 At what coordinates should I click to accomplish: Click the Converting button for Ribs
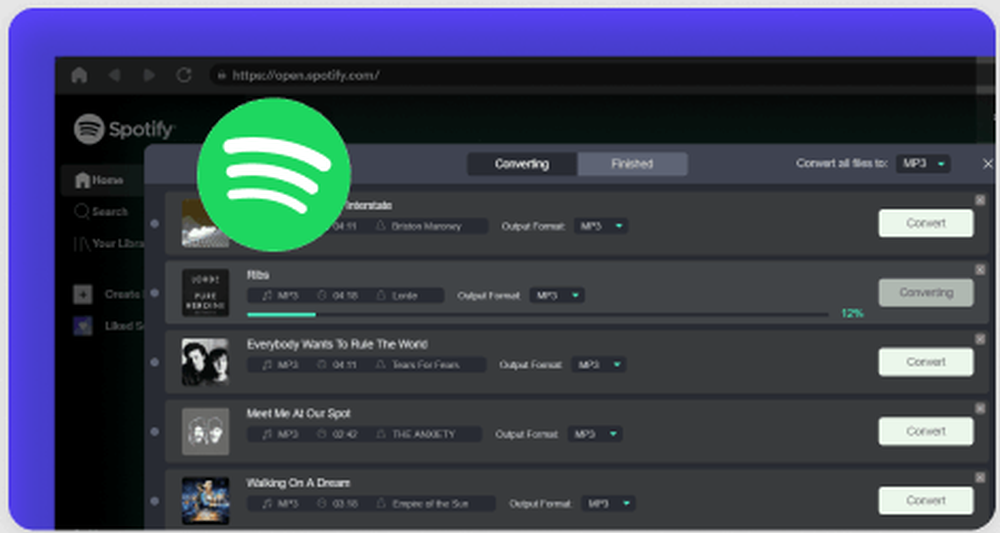pyautogui.click(x=926, y=293)
